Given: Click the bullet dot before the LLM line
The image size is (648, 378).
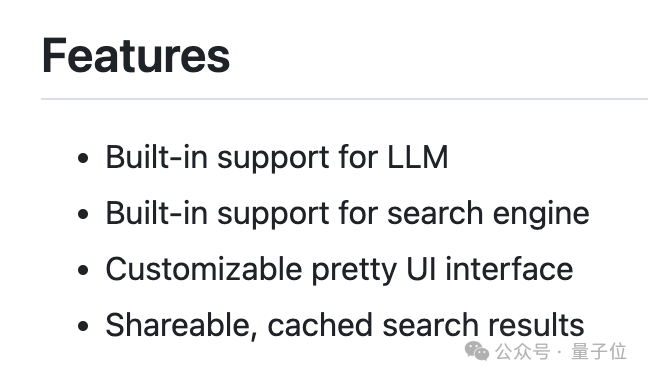Looking at the screenshot, I should (x=83, y=158).
